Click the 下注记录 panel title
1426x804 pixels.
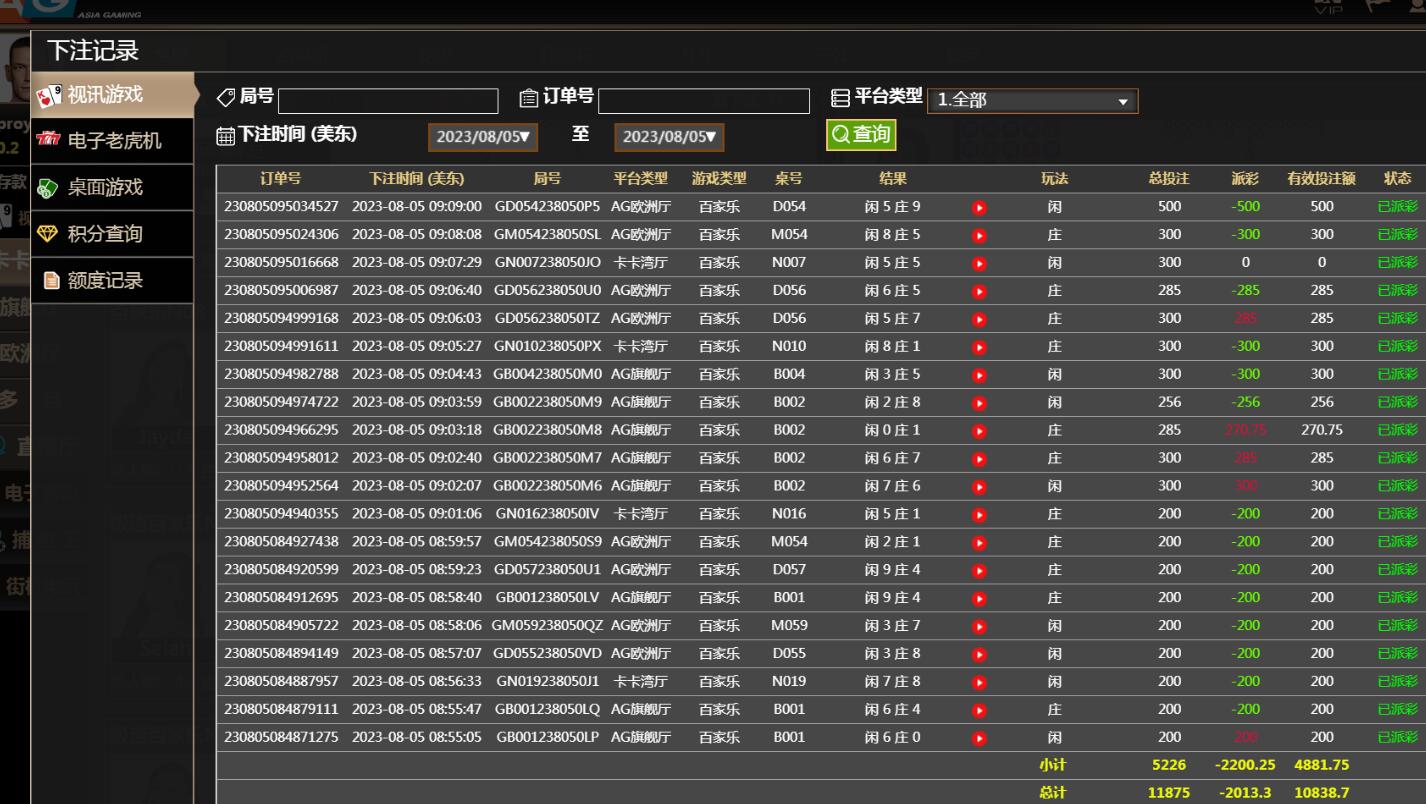click(92, 50)
